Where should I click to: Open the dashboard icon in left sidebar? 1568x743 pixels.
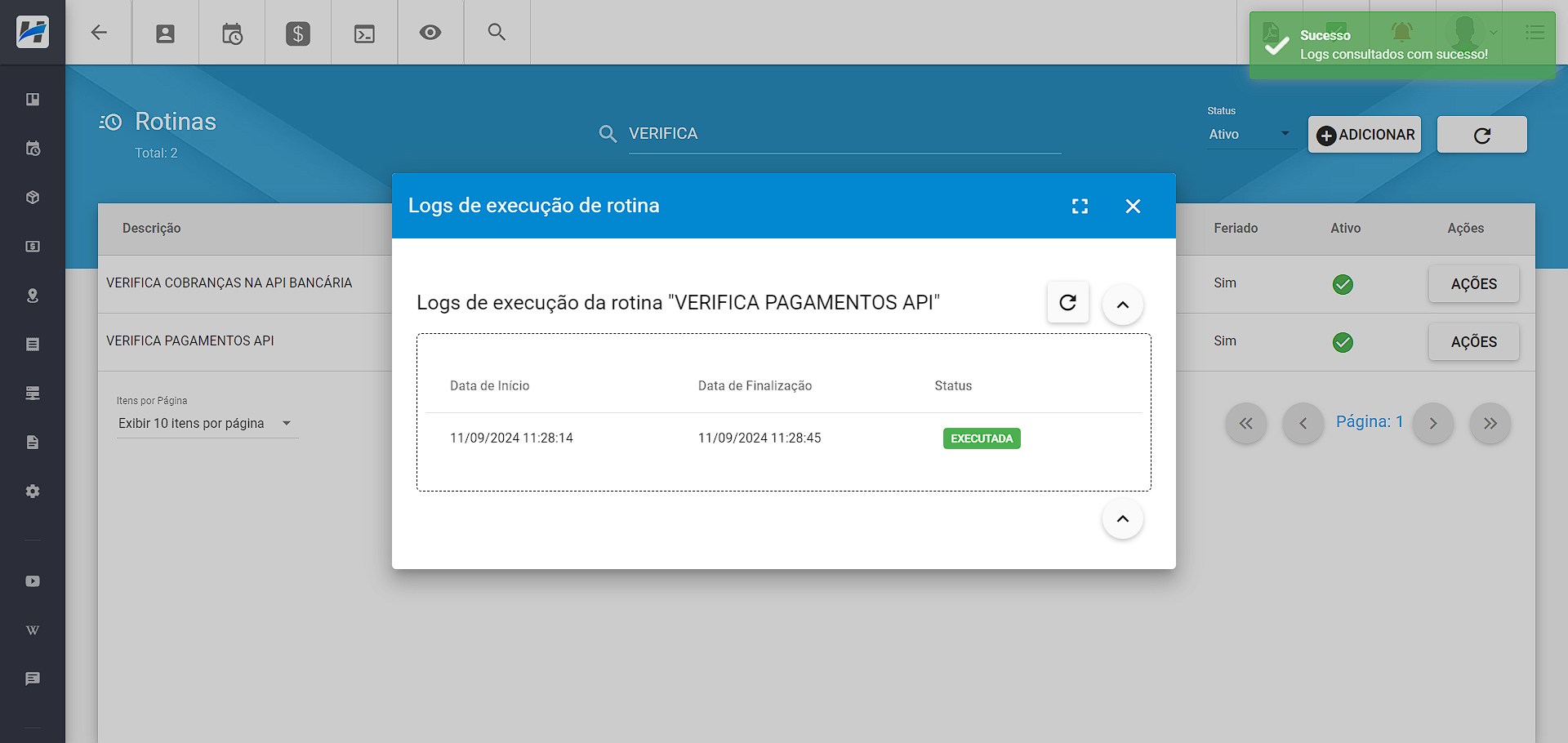click(x=33, y=100)
